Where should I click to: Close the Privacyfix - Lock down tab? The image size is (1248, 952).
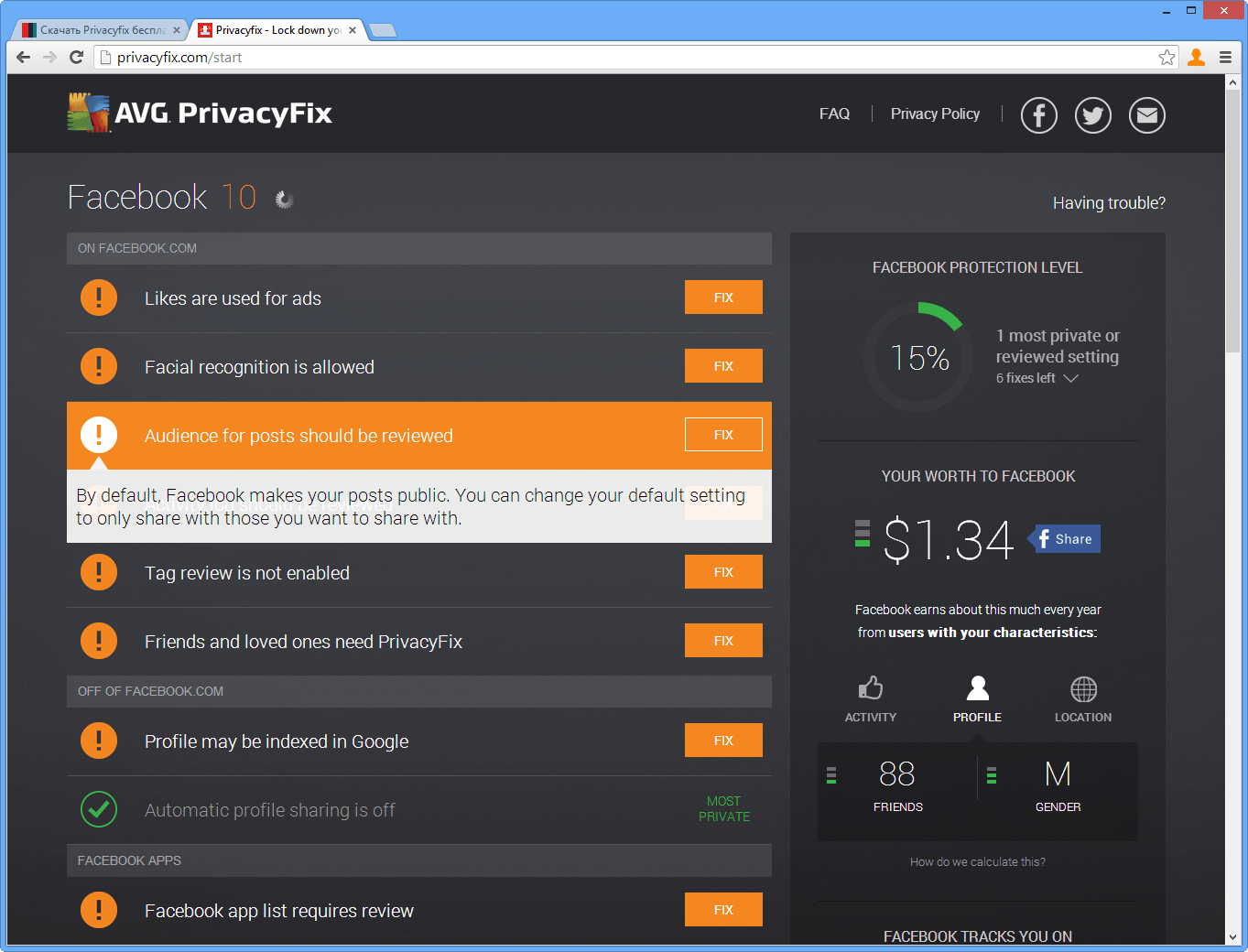pyautogui.click(x=353, y=30)
